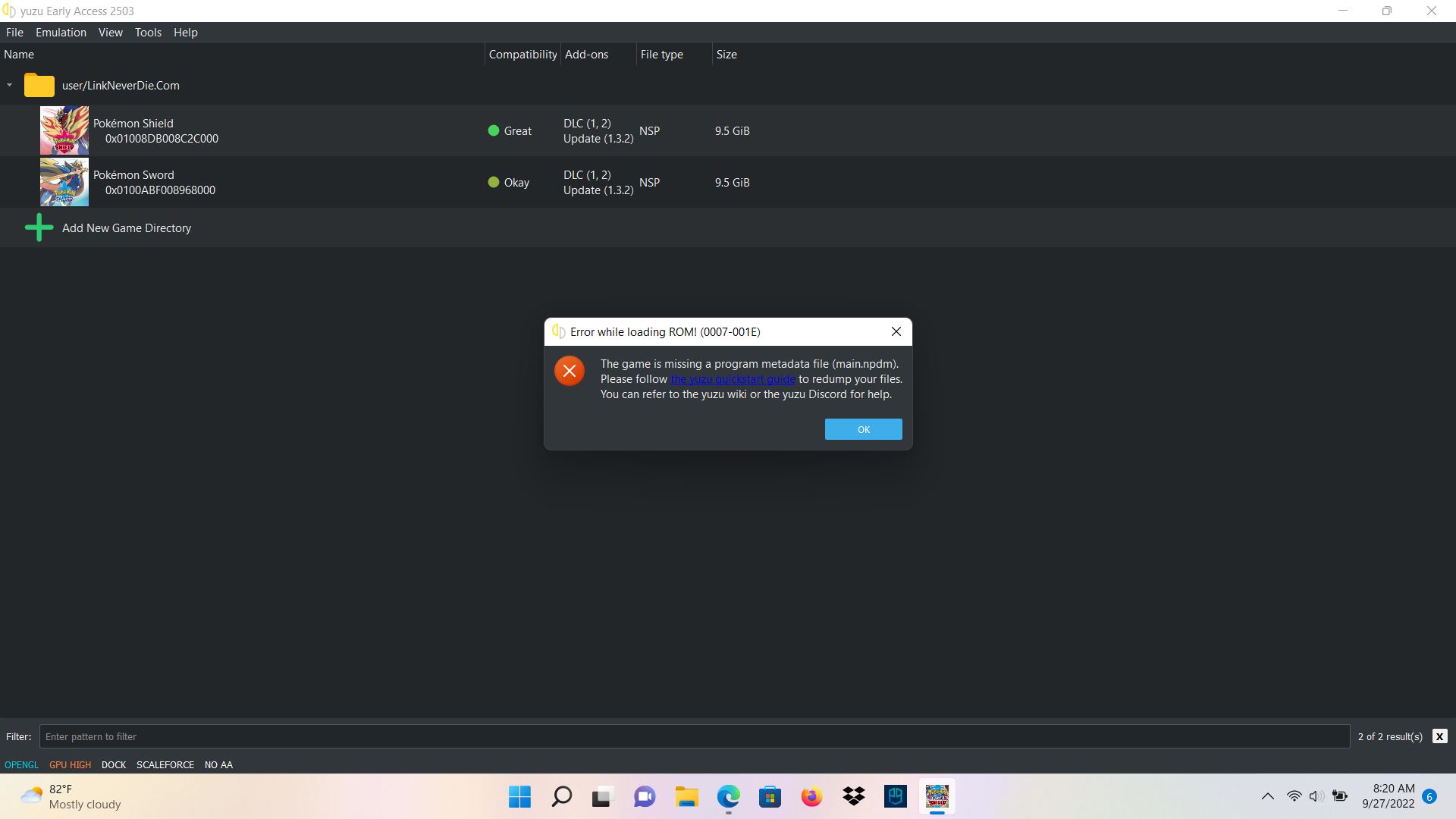Image resolution: width=1456 pixels, height=819 pixels.
Task: Open File Explorer from the taskbar
Action: (x=687, y=796)
